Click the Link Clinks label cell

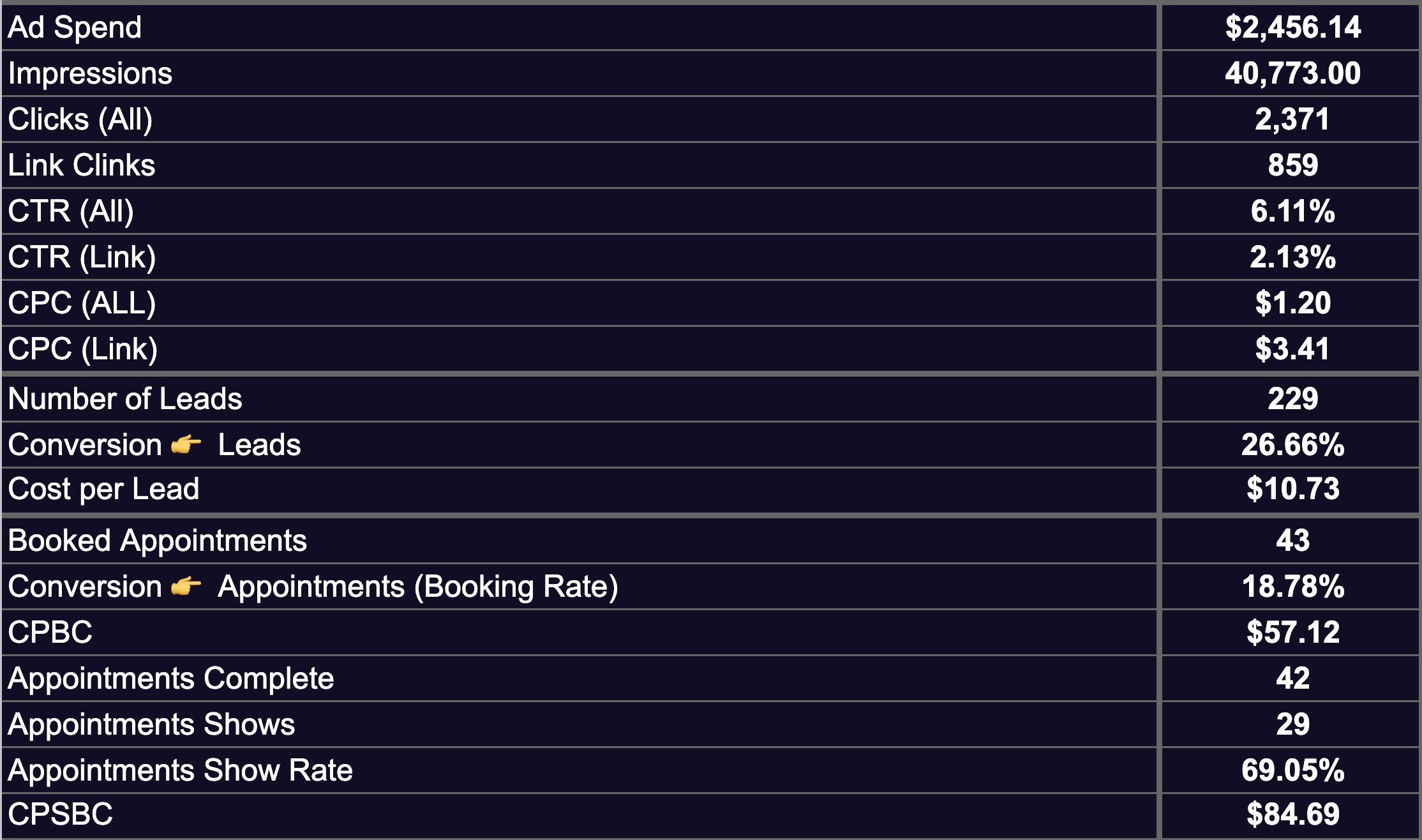pyautogui.click(x=578, y=165)
